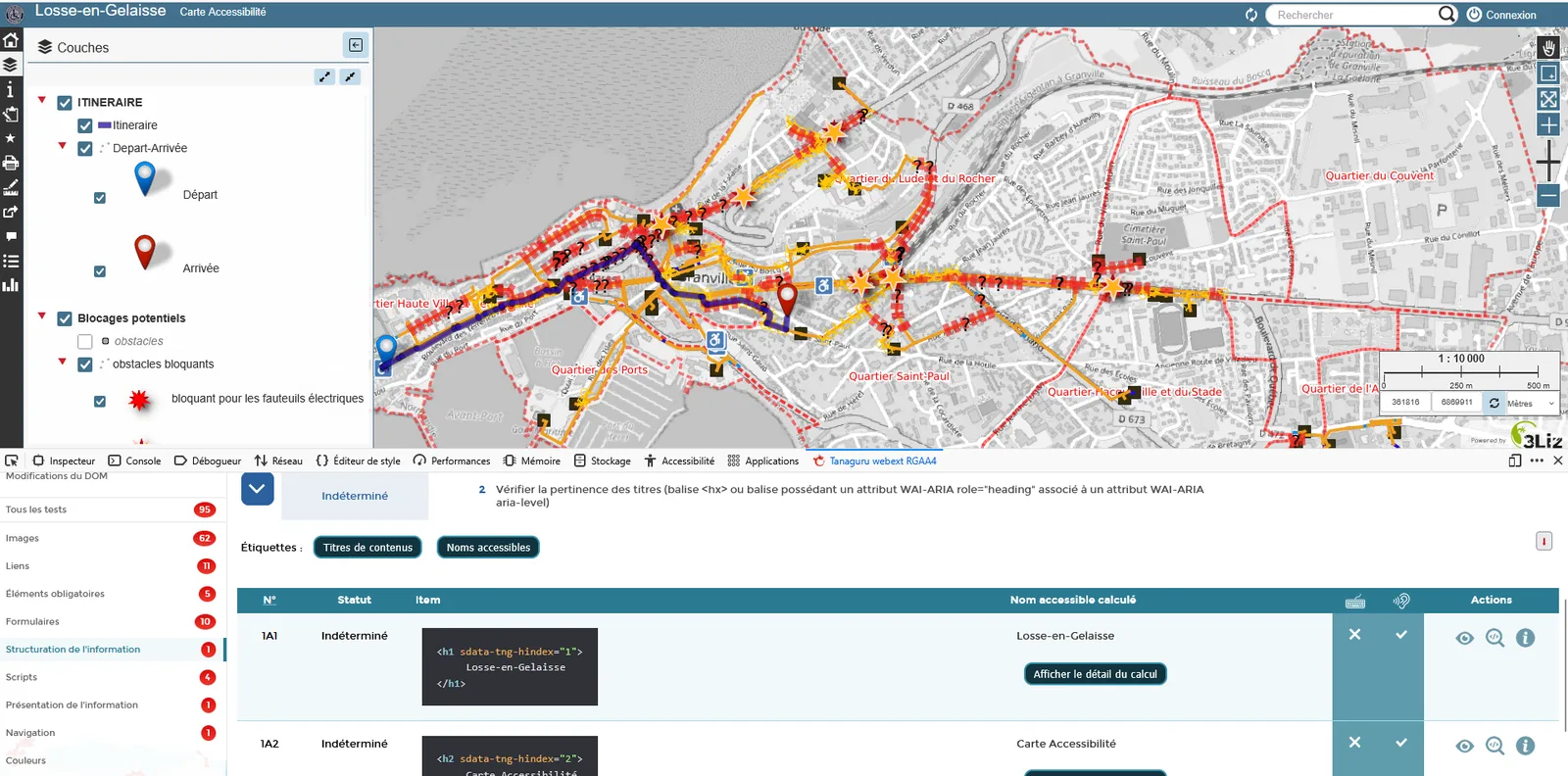Select the Formulaires test category
1568x776 pixels.
[x=111, y=621]
